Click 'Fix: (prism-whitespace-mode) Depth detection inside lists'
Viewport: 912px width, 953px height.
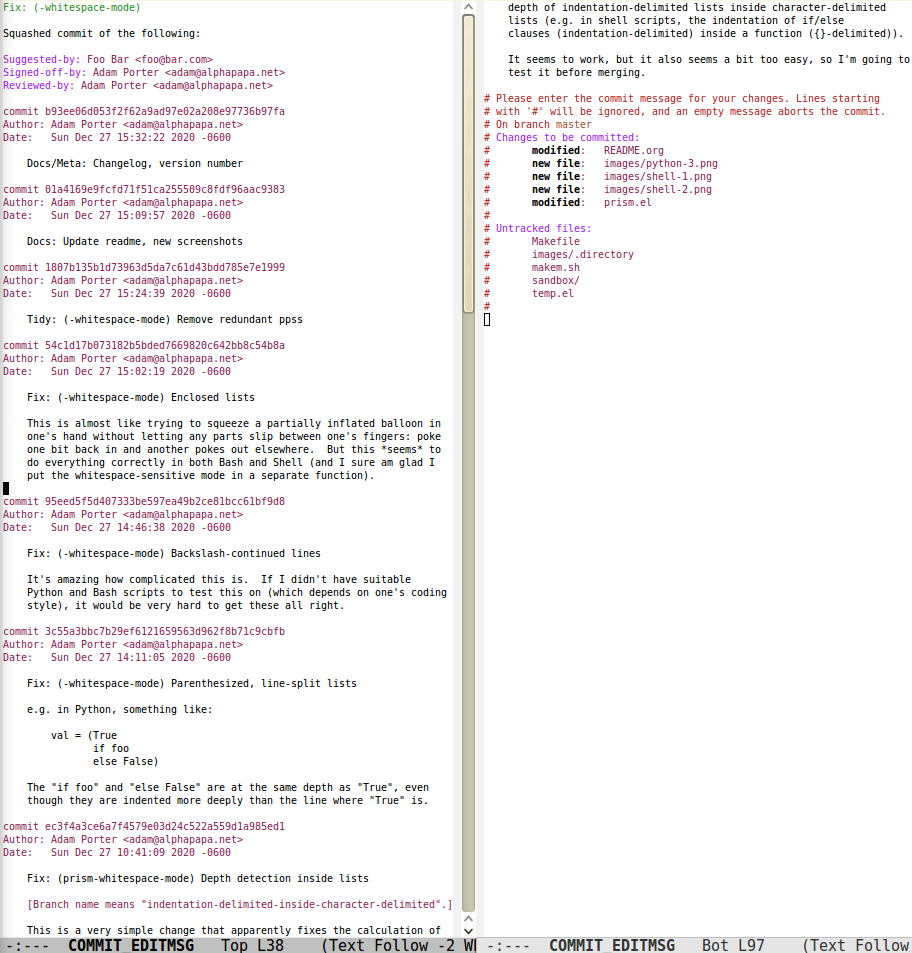(x=198, y=879)
